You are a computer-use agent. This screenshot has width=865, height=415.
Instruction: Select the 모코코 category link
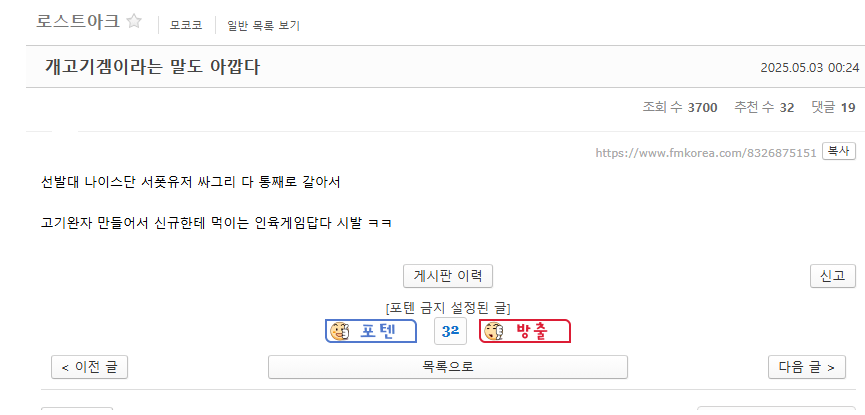click(x=186, y=25)
